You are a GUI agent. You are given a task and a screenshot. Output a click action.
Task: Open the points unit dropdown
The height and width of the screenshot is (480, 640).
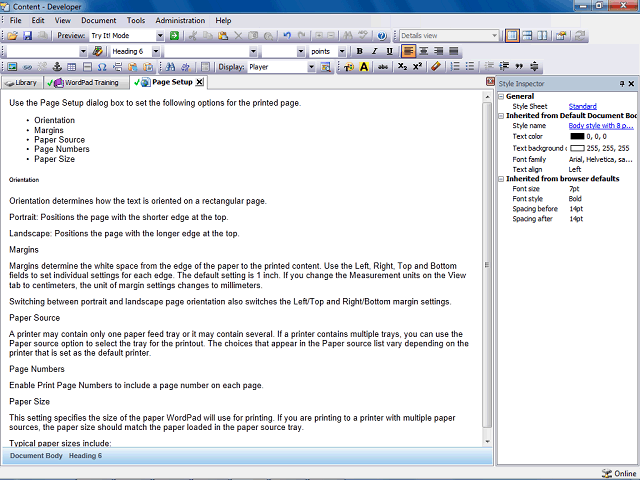(342, 51)
